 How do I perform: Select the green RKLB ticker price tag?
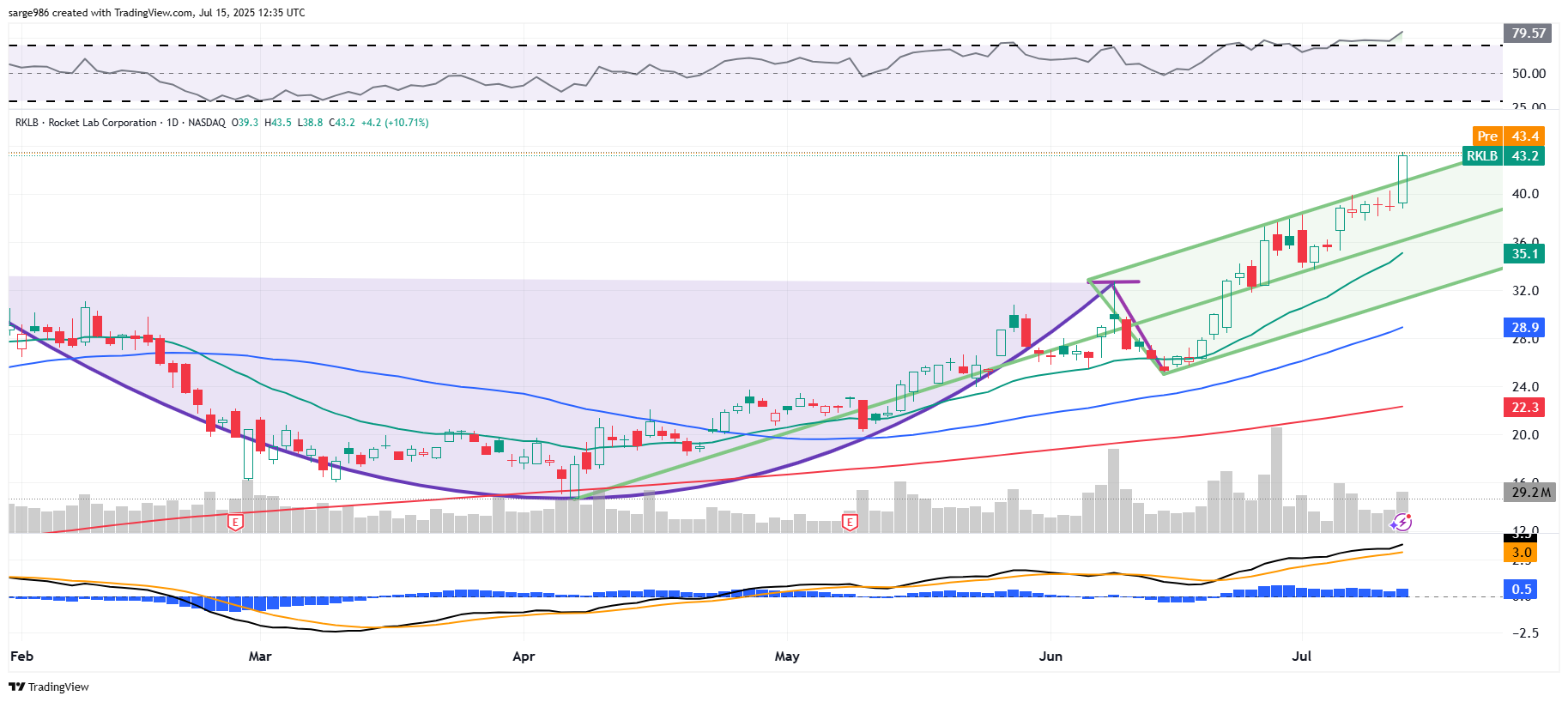1482,156
